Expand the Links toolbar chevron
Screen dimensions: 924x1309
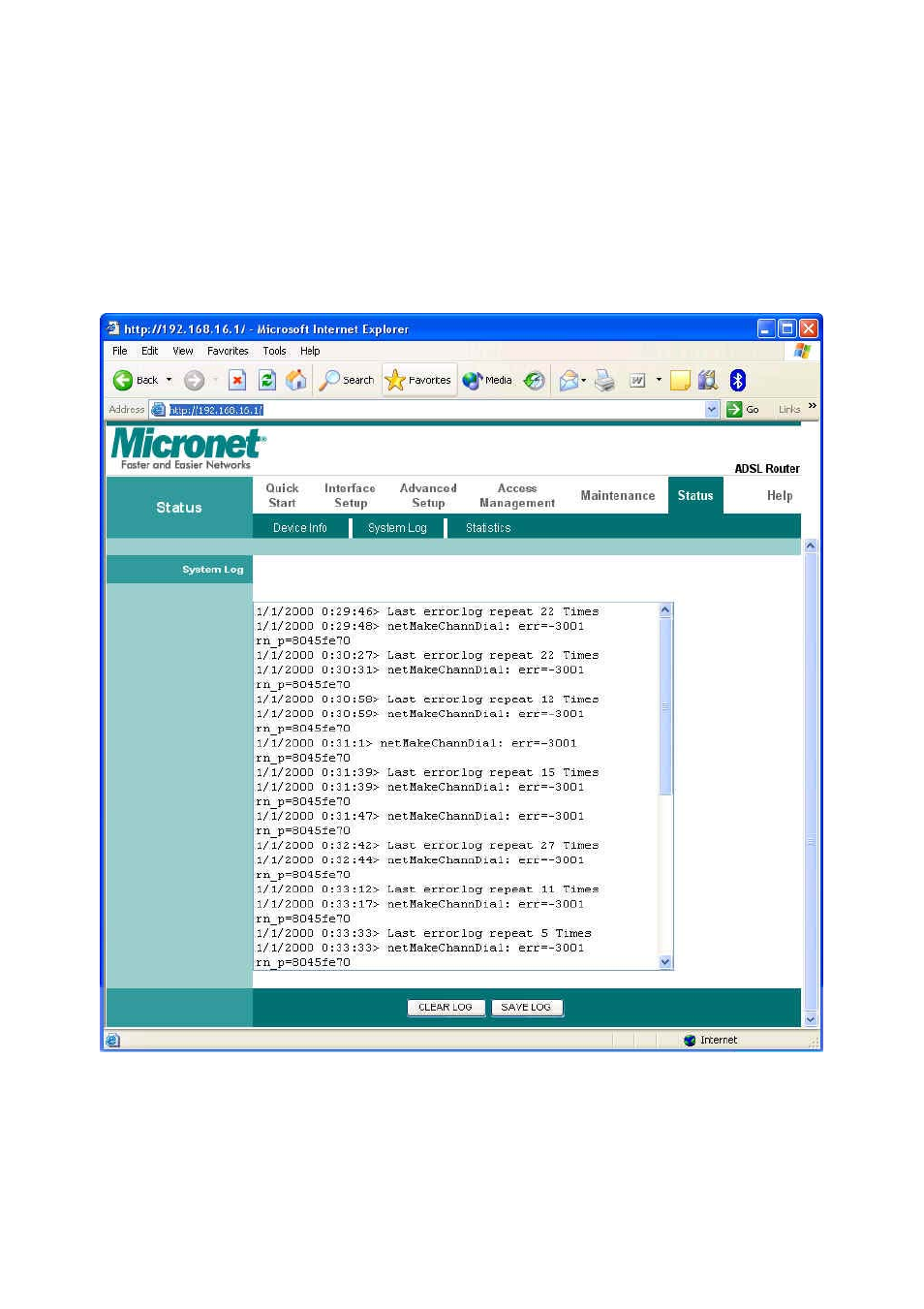coord(812,406)
